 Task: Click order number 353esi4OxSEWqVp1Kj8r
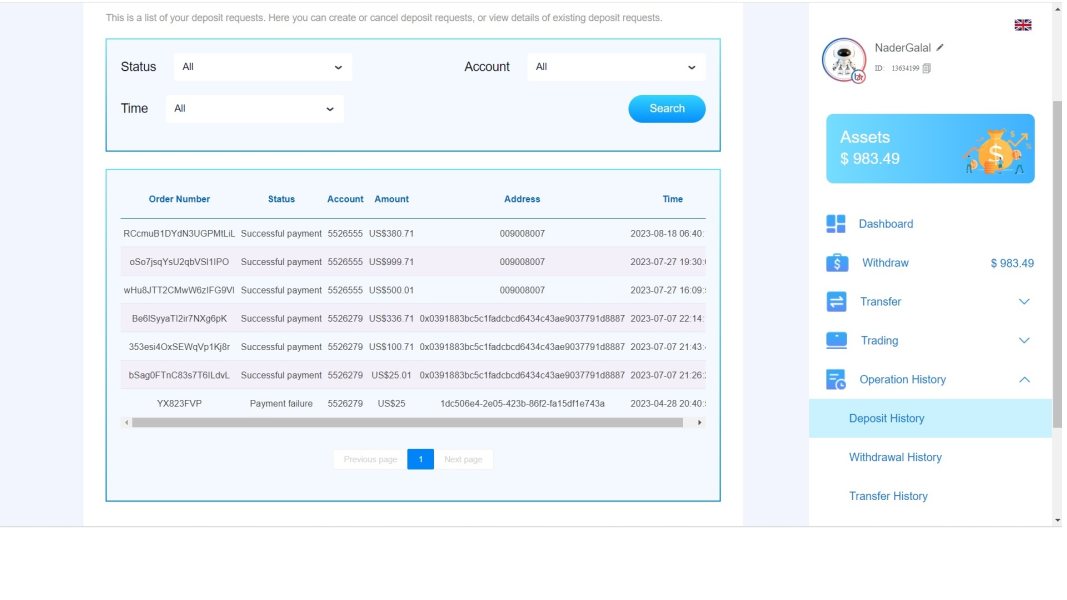(179, 347)
